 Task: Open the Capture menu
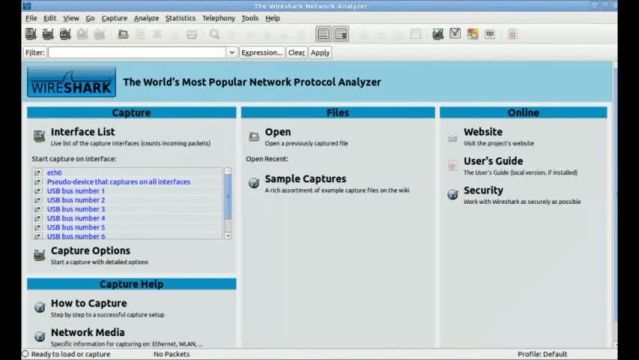(115, 18)
